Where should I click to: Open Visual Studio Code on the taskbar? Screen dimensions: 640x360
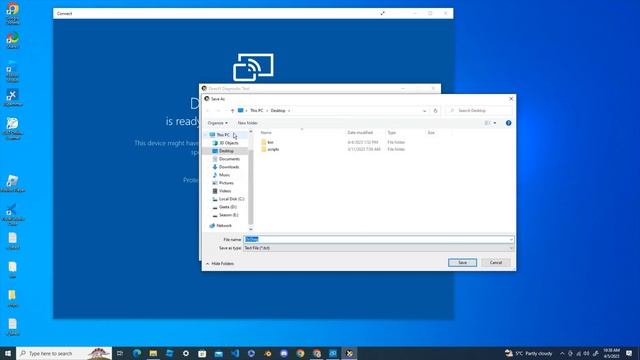click(235, 353)
